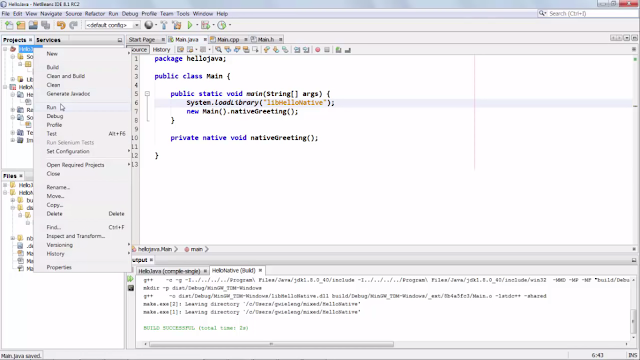
Task: Close the HelloNative (Build) output tab
Action: click(260, 271)
